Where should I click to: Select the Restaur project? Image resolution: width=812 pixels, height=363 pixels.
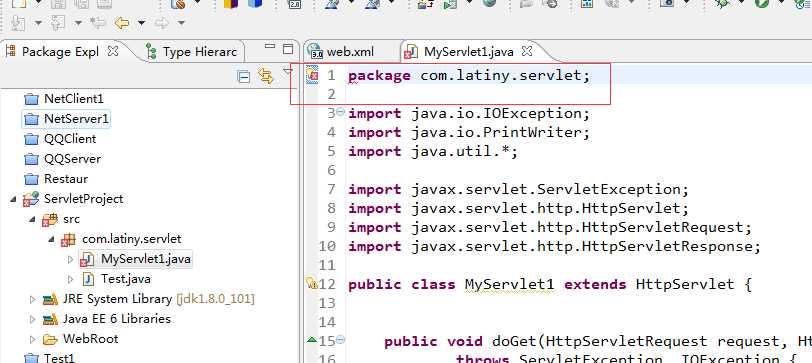point(66,179)
